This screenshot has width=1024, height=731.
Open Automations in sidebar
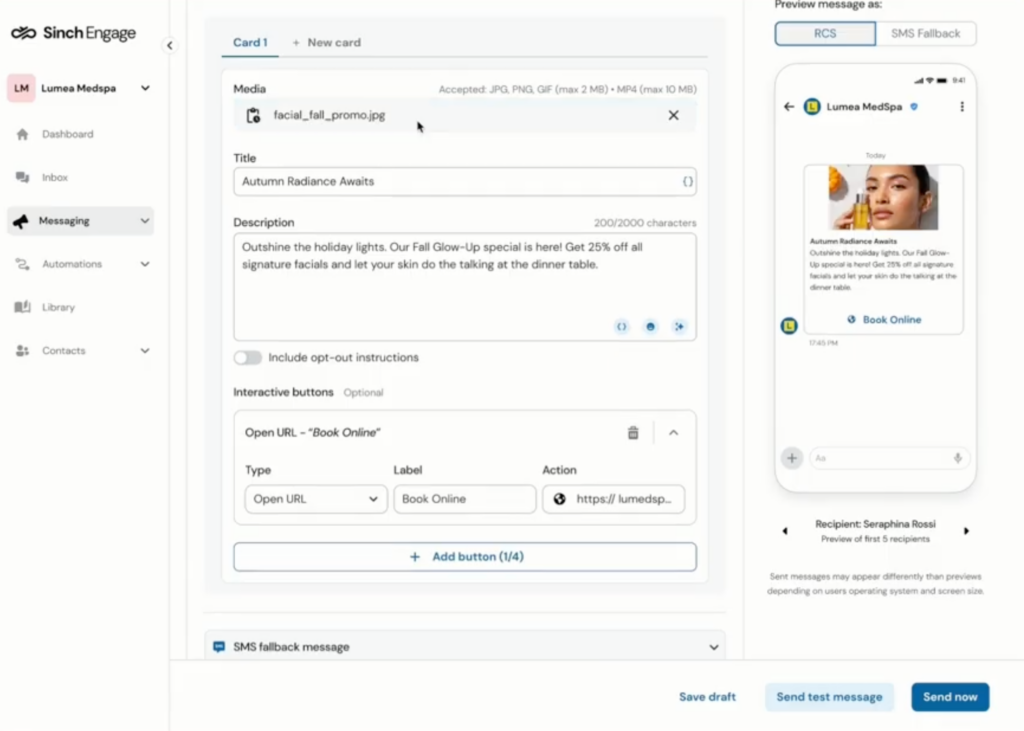click(72, 264)
